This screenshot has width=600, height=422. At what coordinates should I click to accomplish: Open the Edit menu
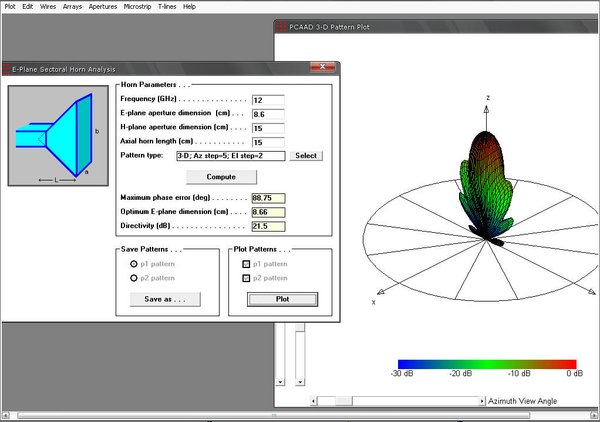click(x=28, y=7)
